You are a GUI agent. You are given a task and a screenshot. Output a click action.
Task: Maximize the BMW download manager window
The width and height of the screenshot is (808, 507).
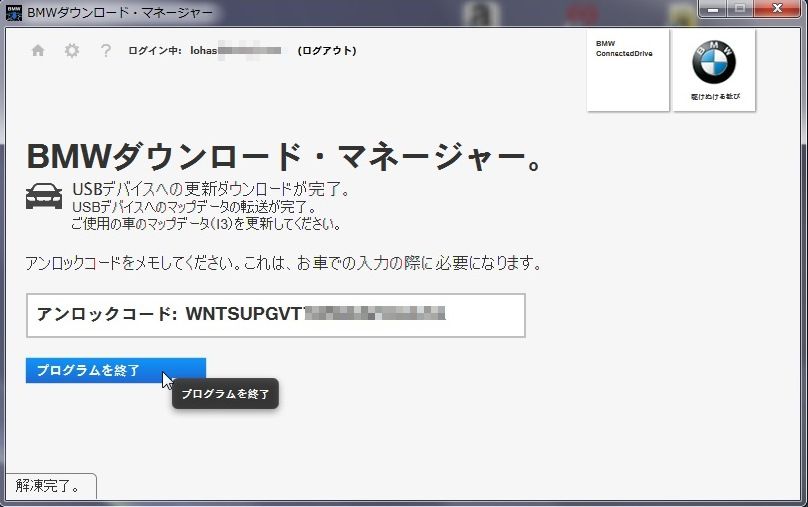click(x=740, y=9)
